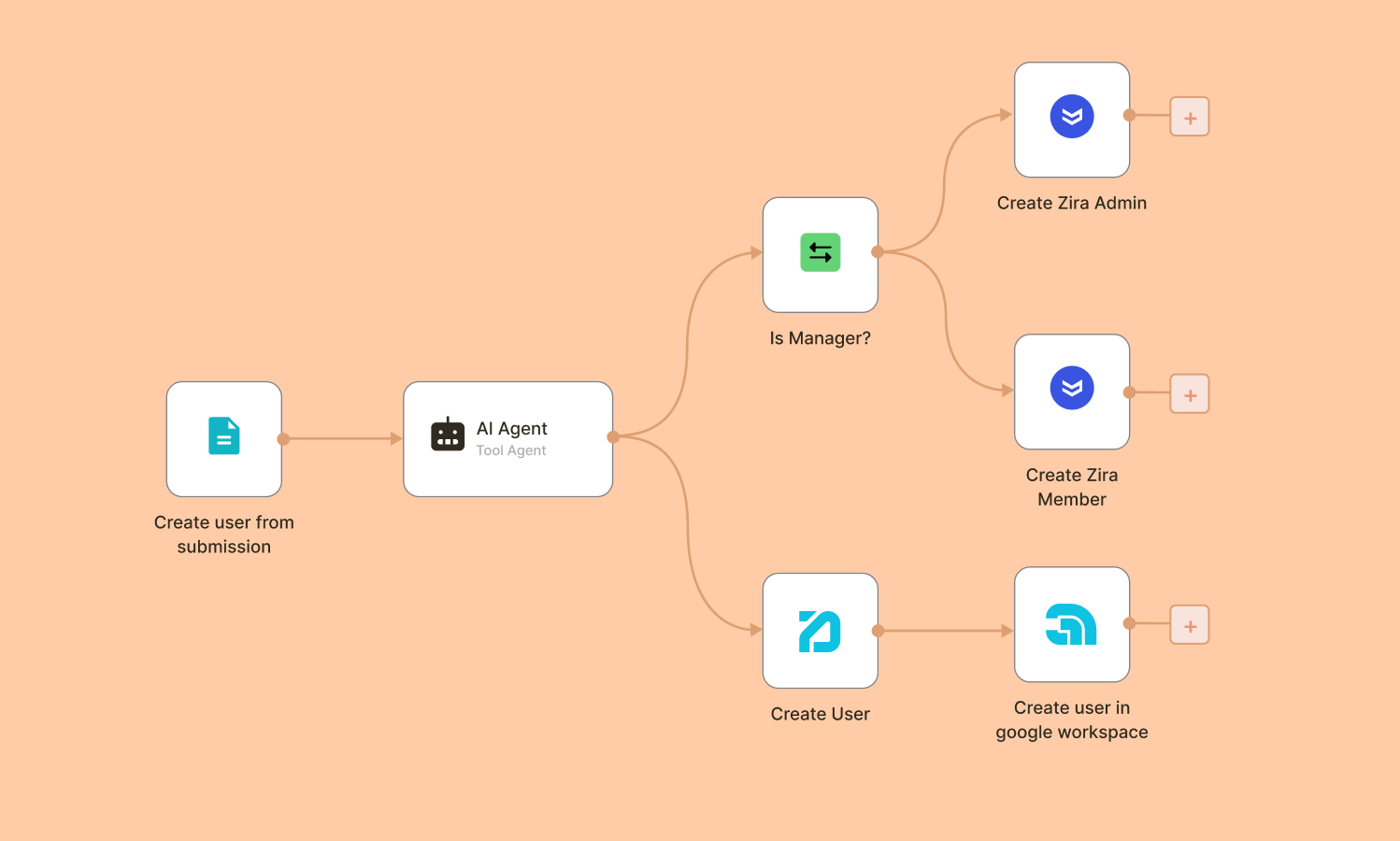
Task: Click the "Tool Agent" subtitle in the AI Agent node
Action: click(510, 450)
